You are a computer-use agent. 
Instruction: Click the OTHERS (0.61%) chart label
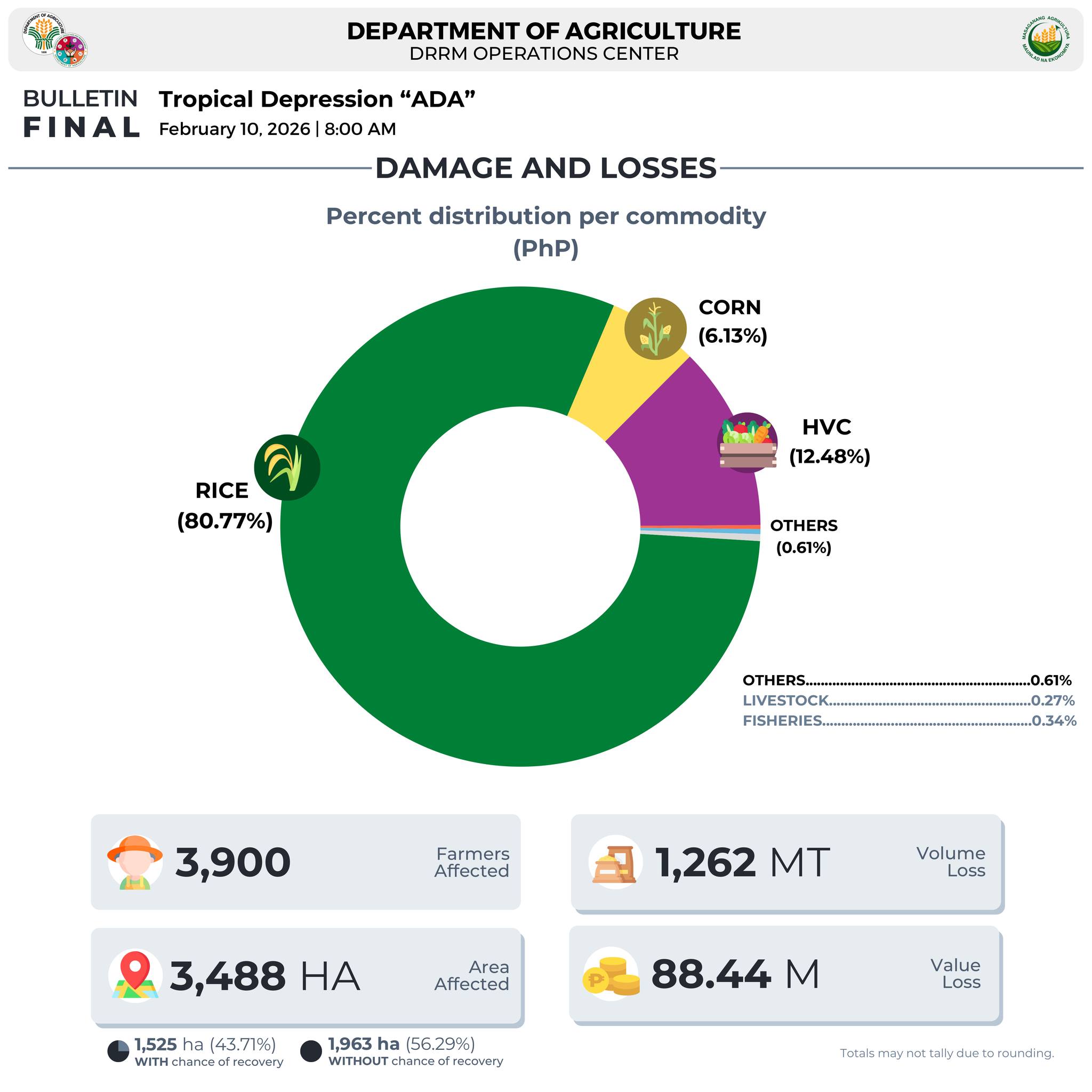pos(803,536)
